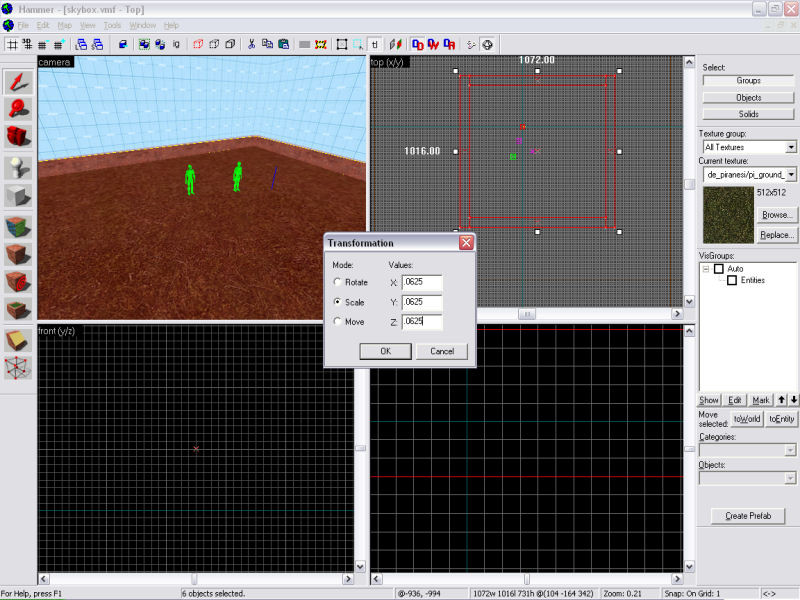Collapse the Auto group in VisGroups
The height and width of the screenshot is (600, 800).
[706, 269]
